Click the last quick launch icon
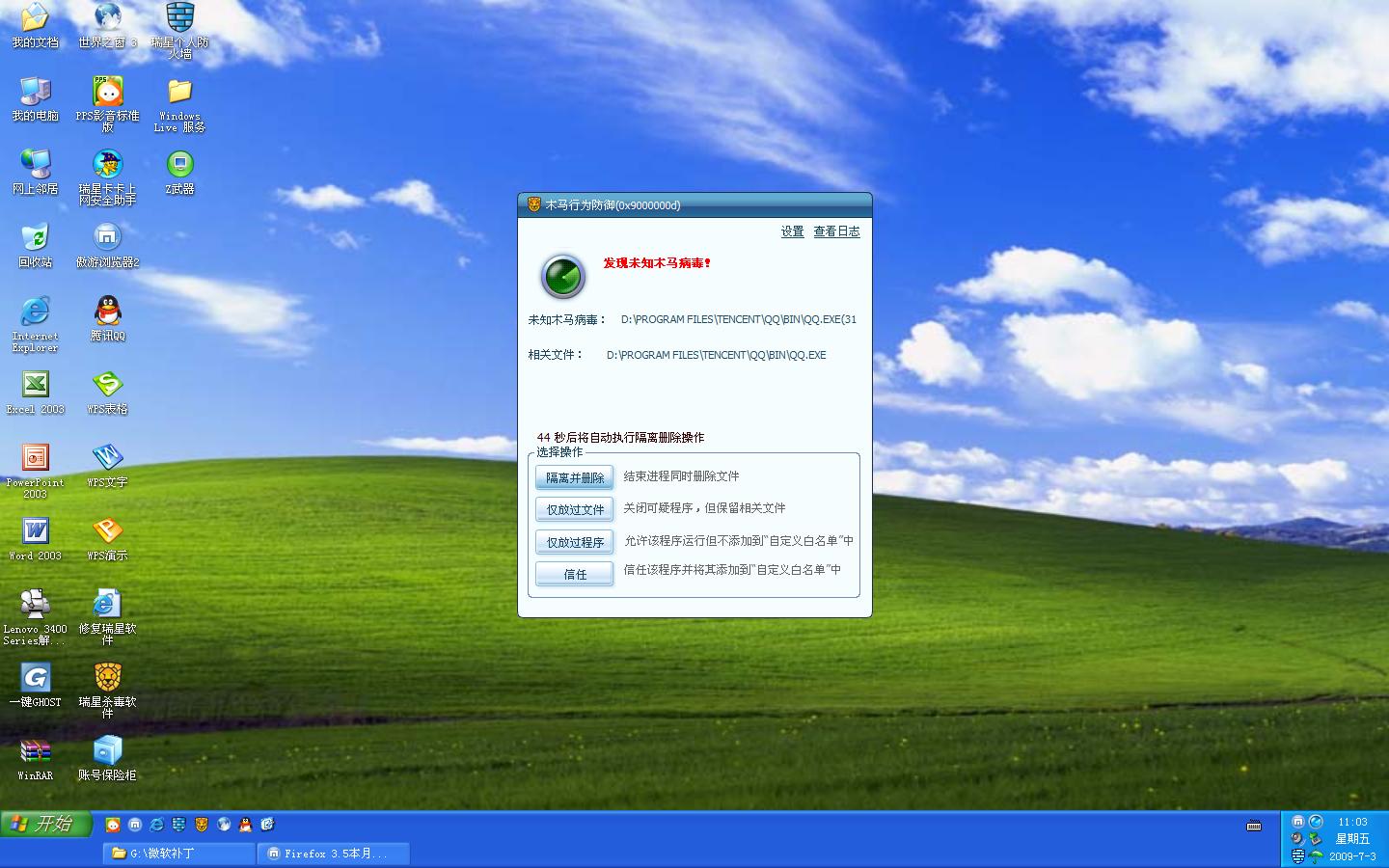 click(268, 825)
